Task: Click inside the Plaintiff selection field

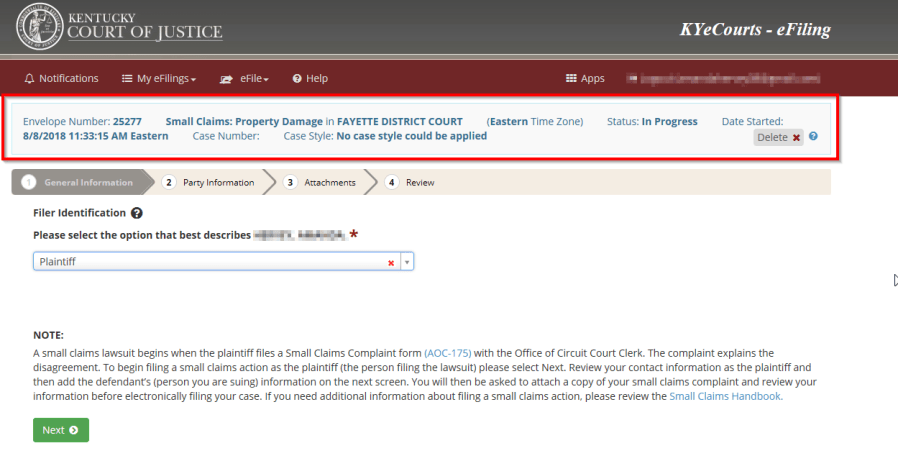Action: point(200,262)
